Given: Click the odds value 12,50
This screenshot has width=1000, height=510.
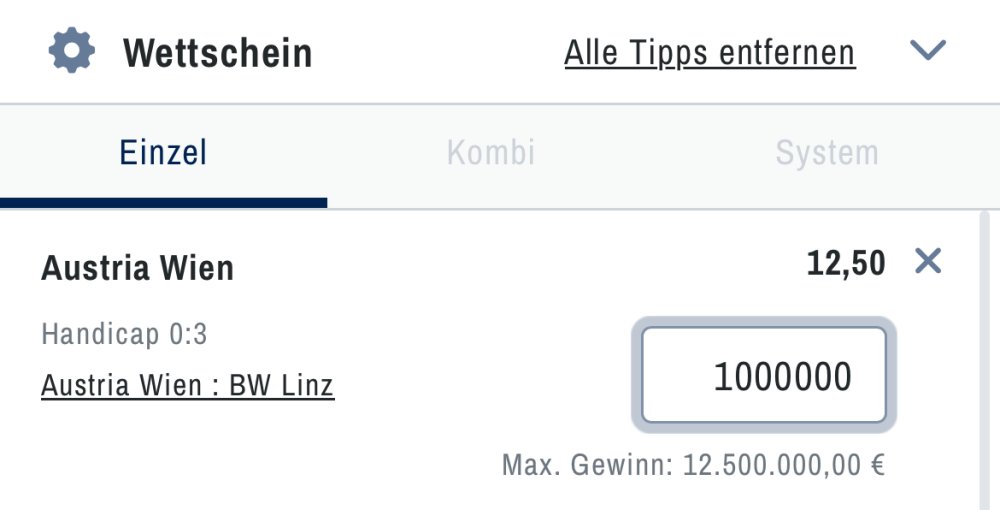Looking at the screenshot, I should tap(846, 264).
